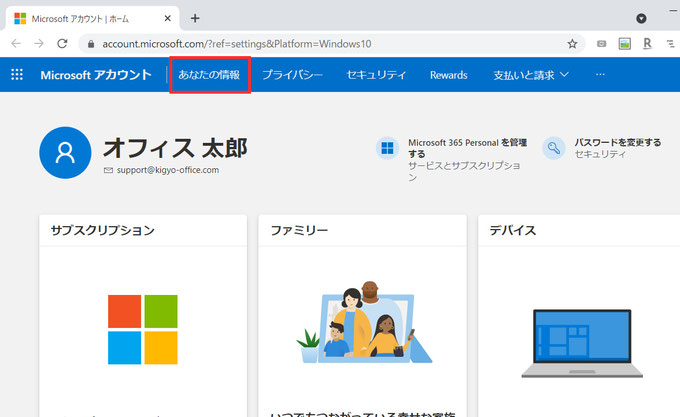Bookmark this page with star icon
The width and height of the screenshot is (680, 417).
pyautogui.click(x=572, y=44)
